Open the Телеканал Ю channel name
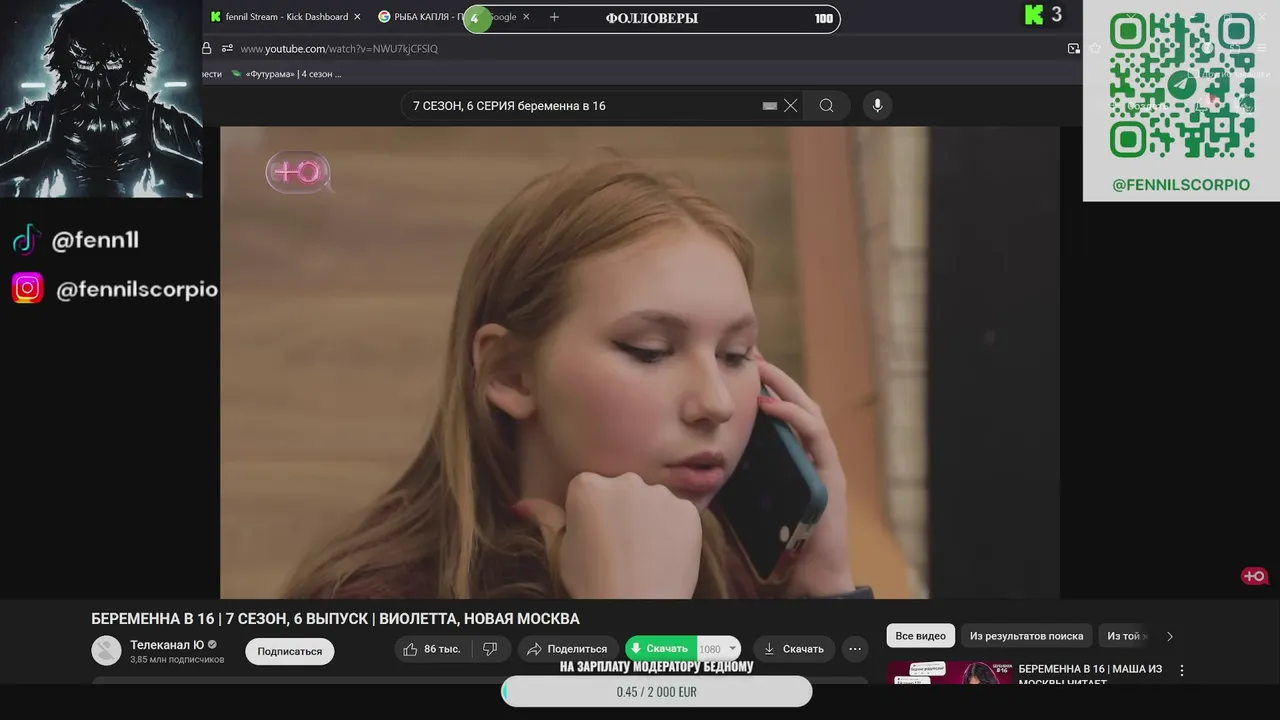 167,645
